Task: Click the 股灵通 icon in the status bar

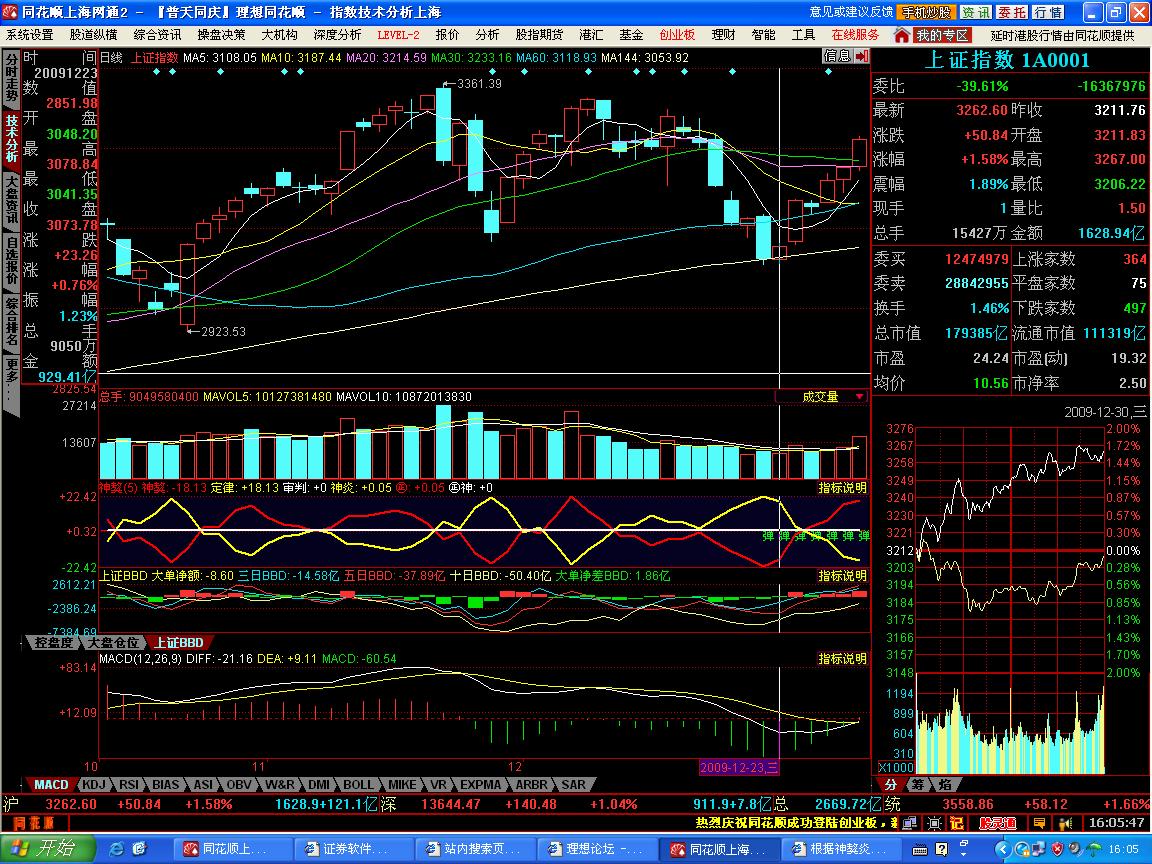Action: click(998, 824)
